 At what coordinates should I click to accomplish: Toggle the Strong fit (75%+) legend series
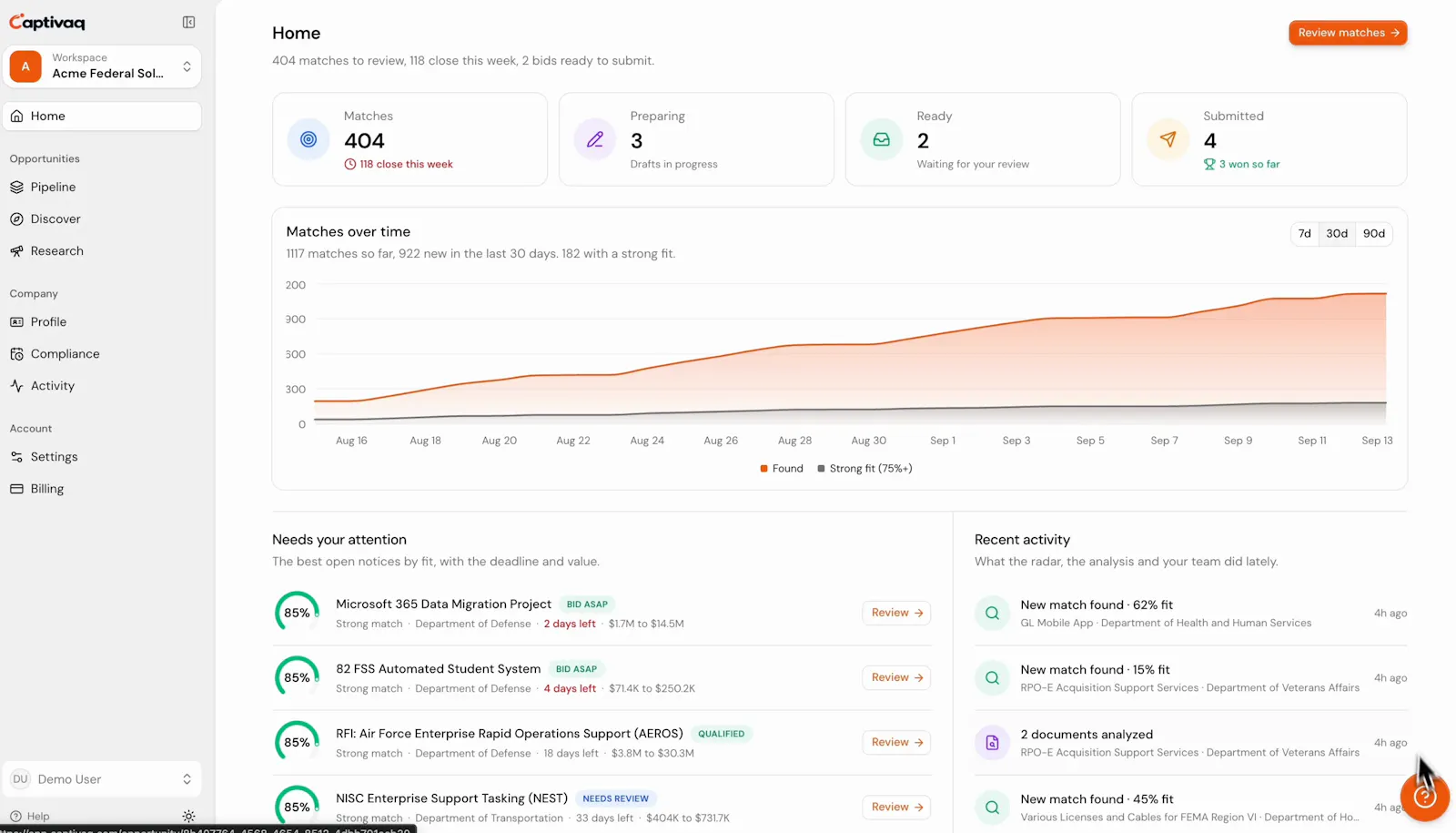[x=864, y=468]
